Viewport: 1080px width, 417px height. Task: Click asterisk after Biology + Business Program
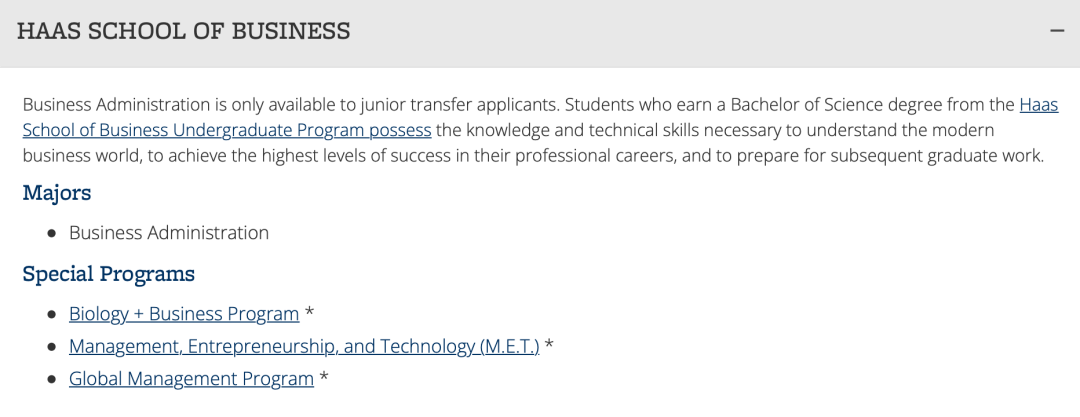(310, 314)
